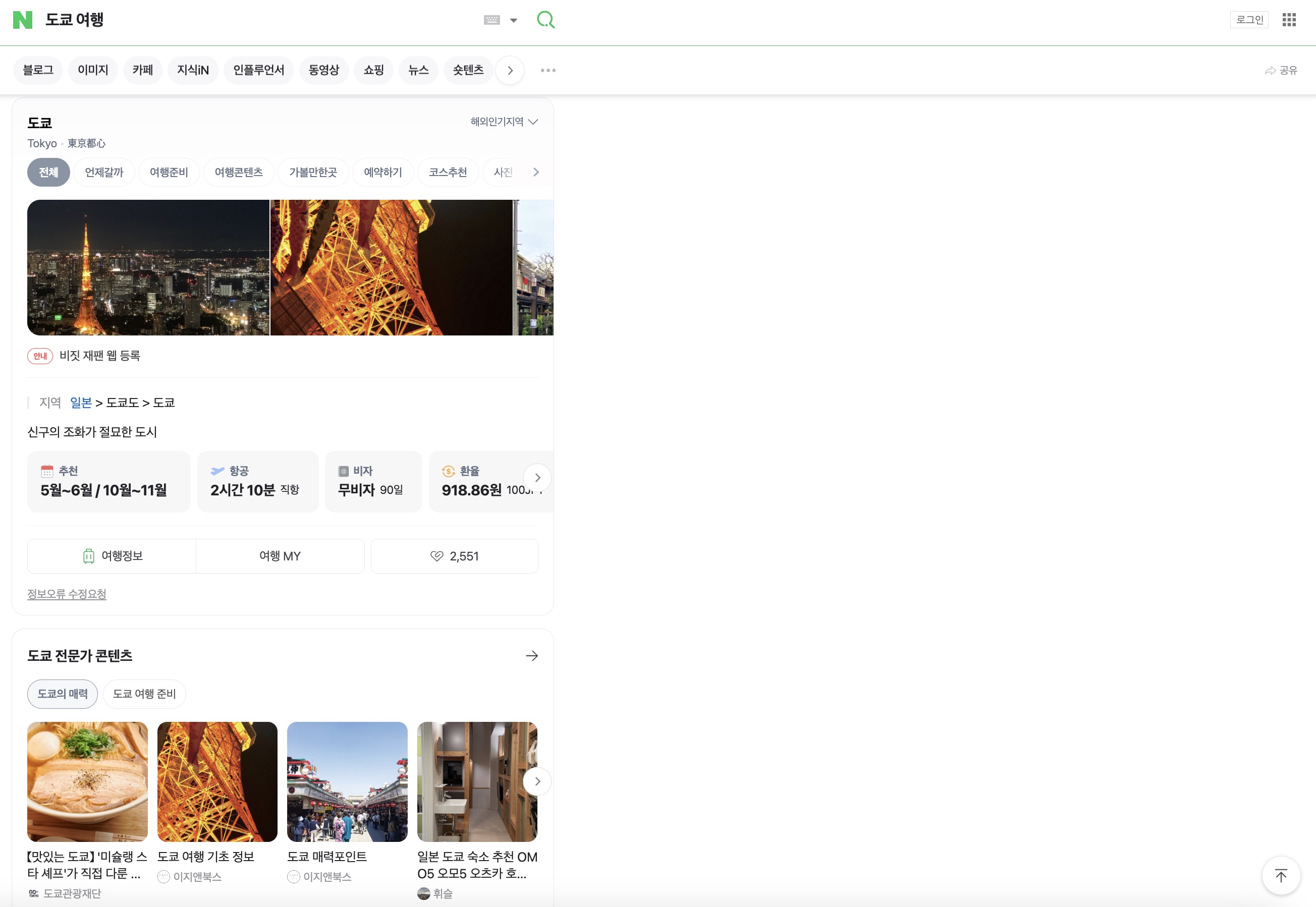Screen dimensions: 1316x907
Task: Open 여행정보 with the suitcase icon
Action: pyautogui.click(x=112, y=556)
